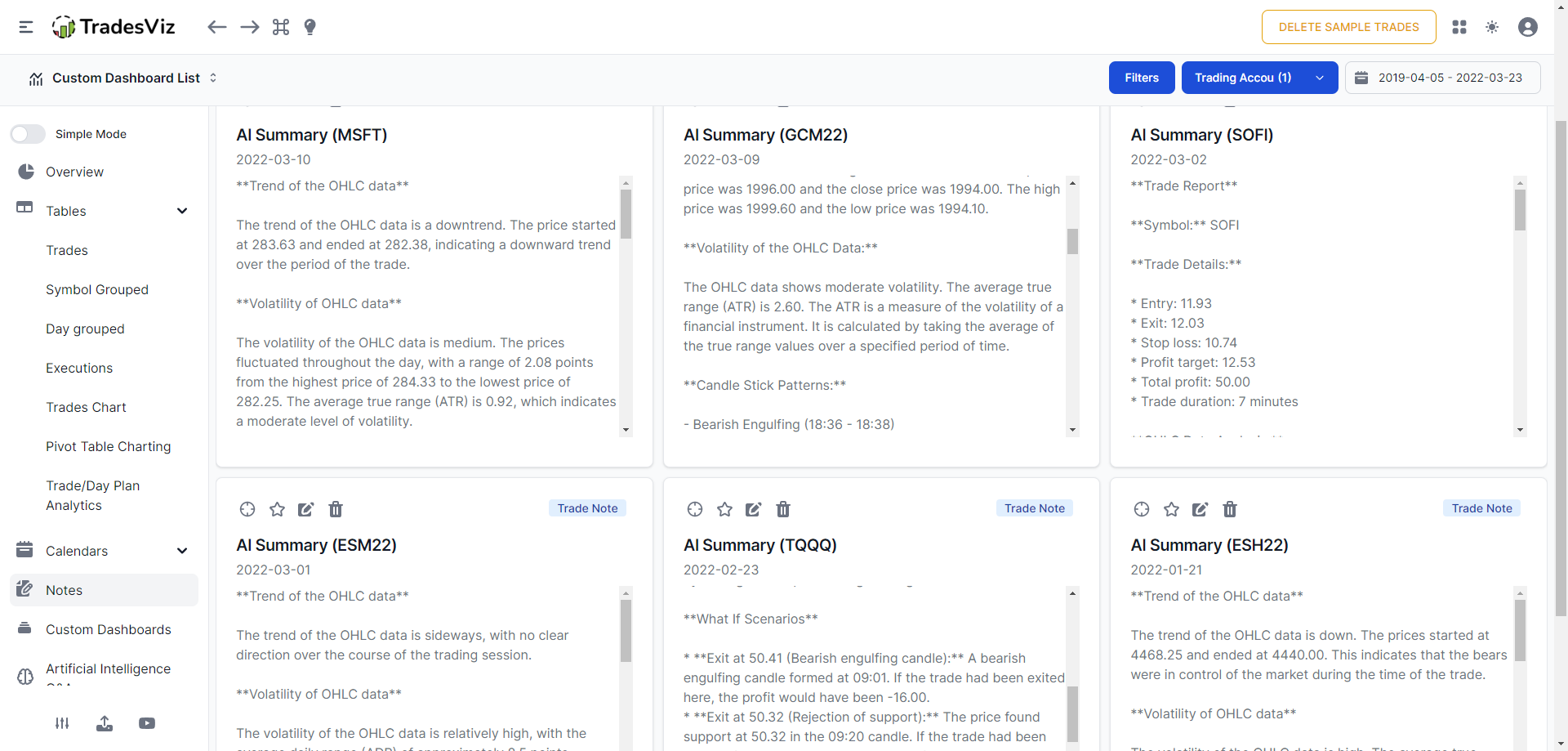This screenshot has height=751, width=1568.
Task: Click the sliders settings icon at sidebar bottom
Action: pyautogui.click(x=62, y=723)
